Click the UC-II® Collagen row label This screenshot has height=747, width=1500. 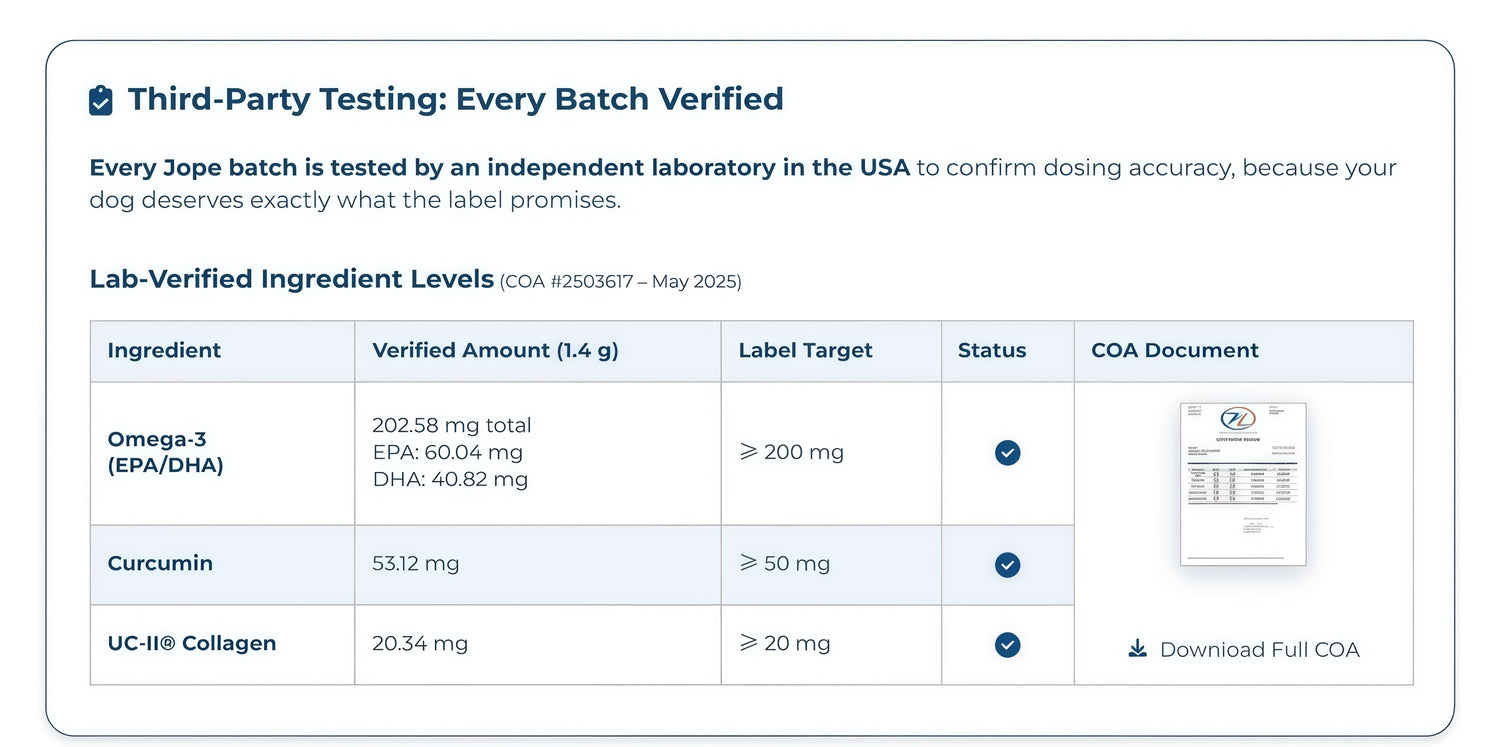click(x=192, y=643)
